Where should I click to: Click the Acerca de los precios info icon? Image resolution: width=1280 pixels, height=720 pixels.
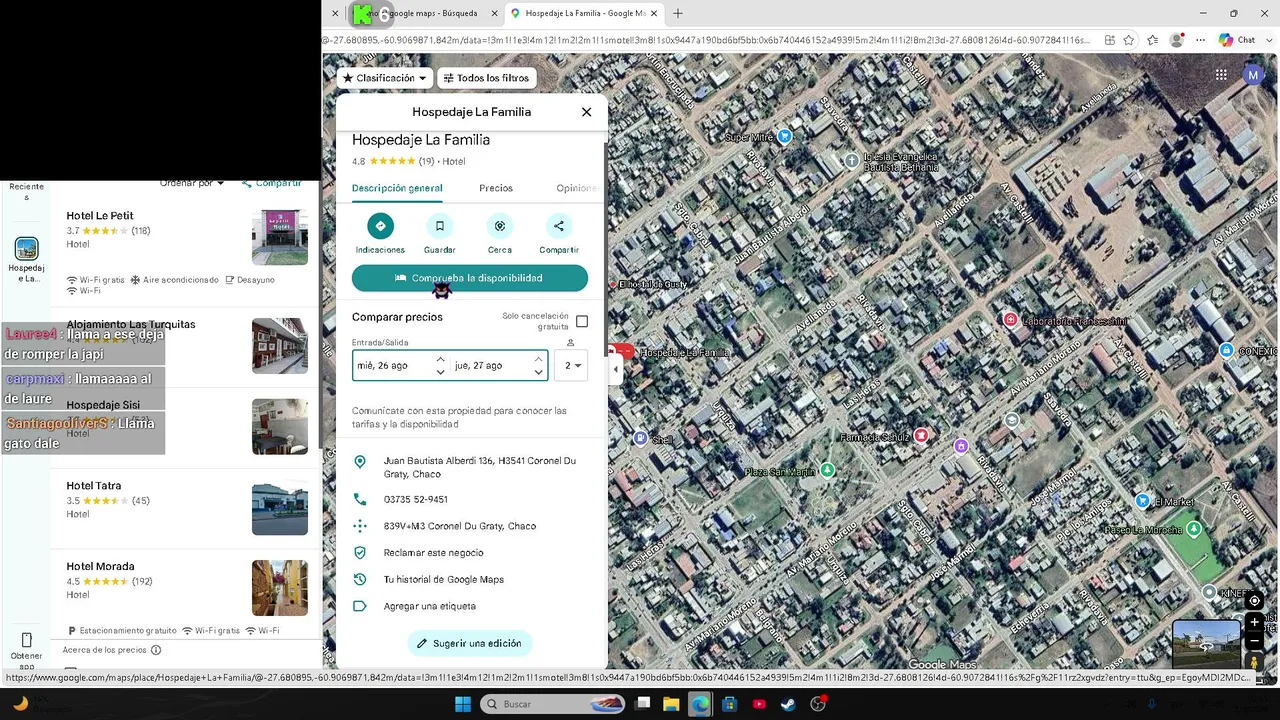pos(156,650)
